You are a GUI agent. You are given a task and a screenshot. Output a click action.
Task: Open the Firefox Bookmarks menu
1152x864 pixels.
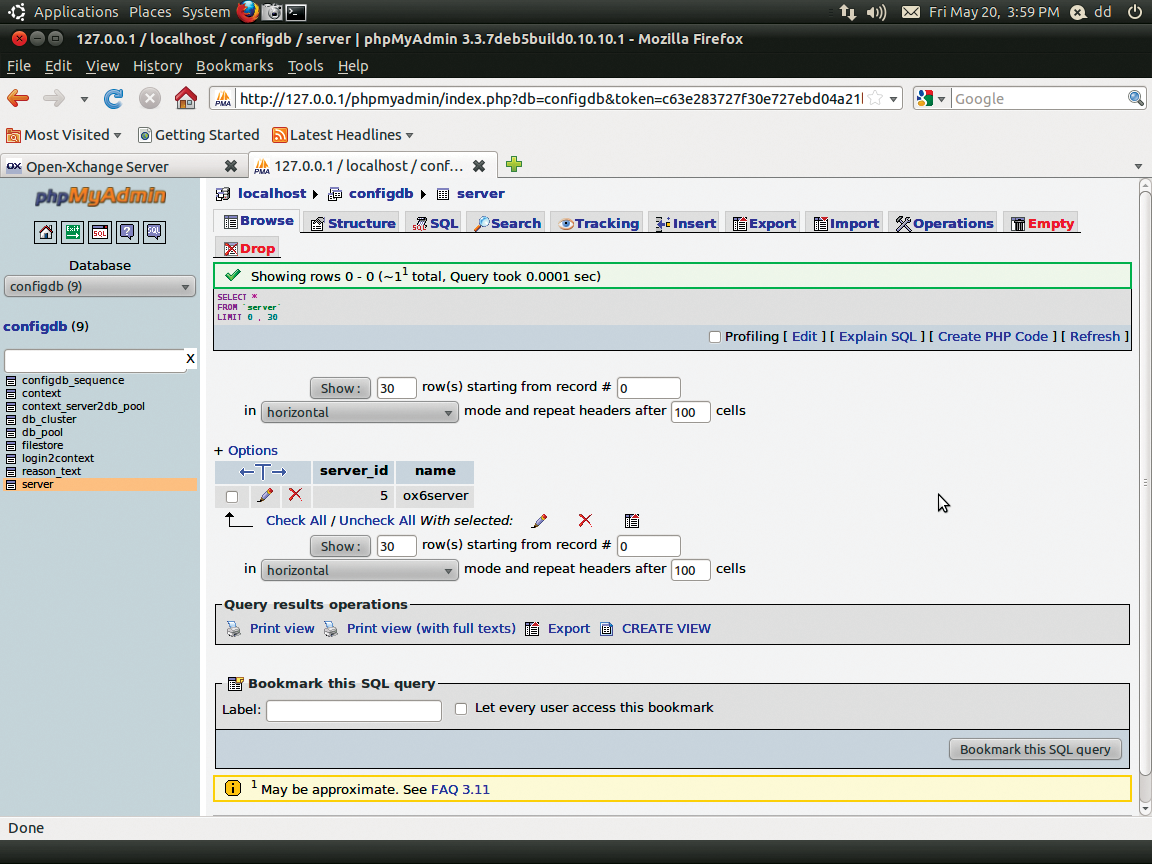(234, 66)
